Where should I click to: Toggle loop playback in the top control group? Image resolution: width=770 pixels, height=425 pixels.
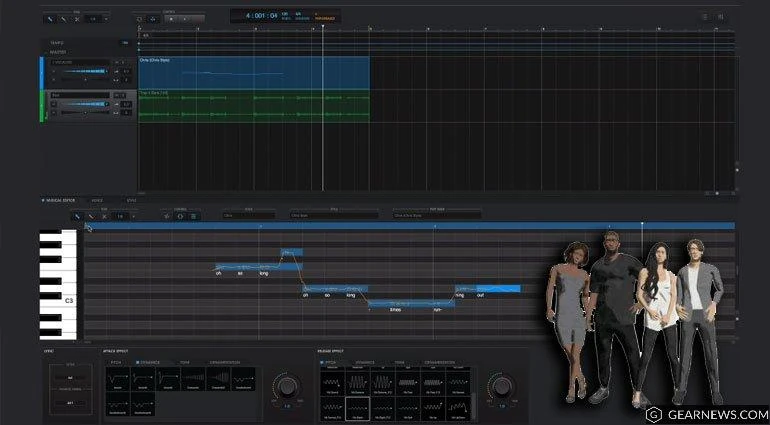pos(139,19)
